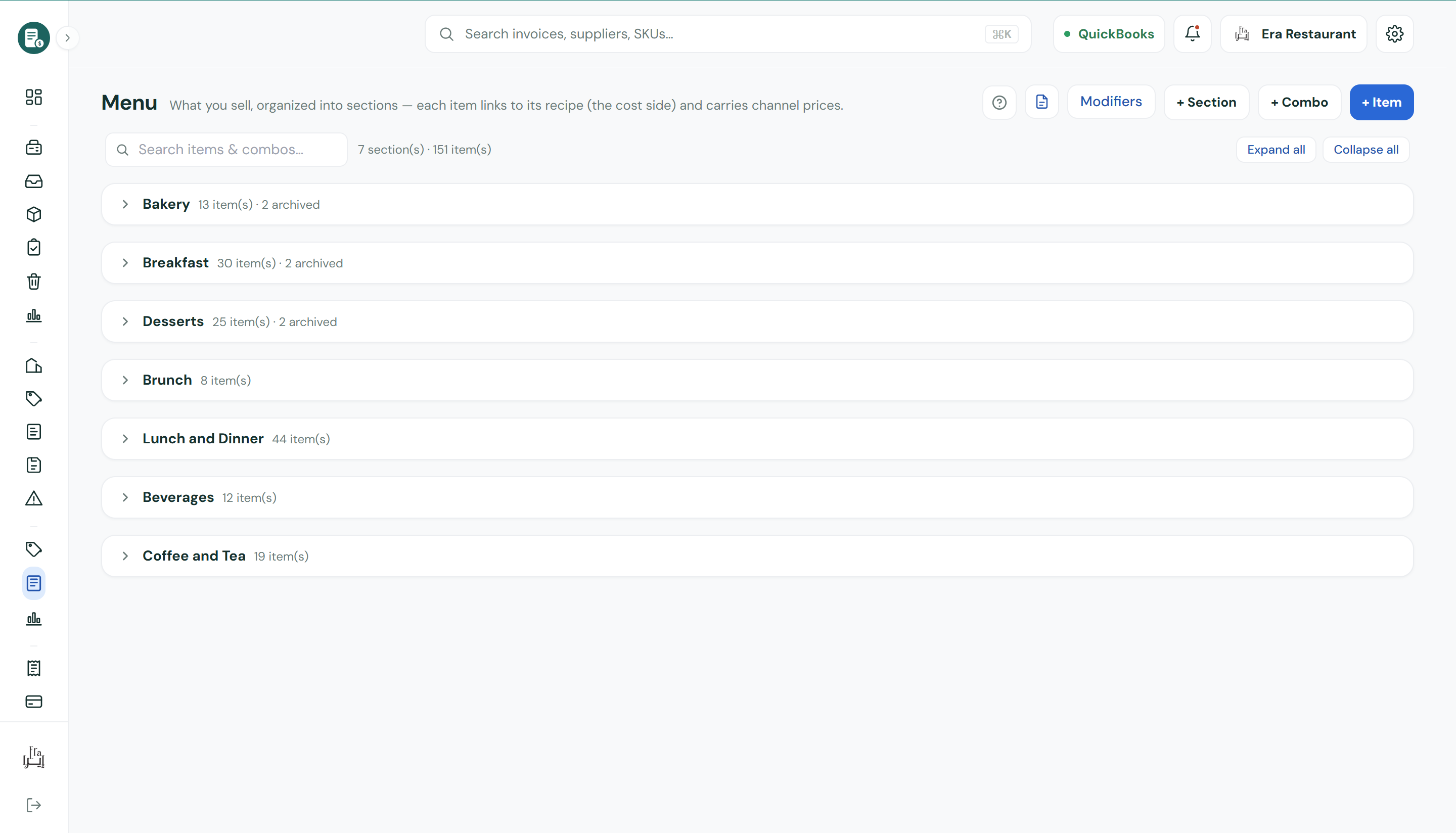1456x833 pixels.
Task: Expand the sidebar with the arrow toggle
Action: [x=68, y=38]
